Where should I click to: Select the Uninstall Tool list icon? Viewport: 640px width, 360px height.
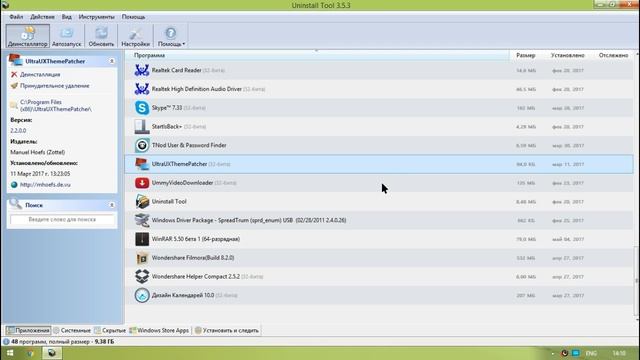click(142, 202)
